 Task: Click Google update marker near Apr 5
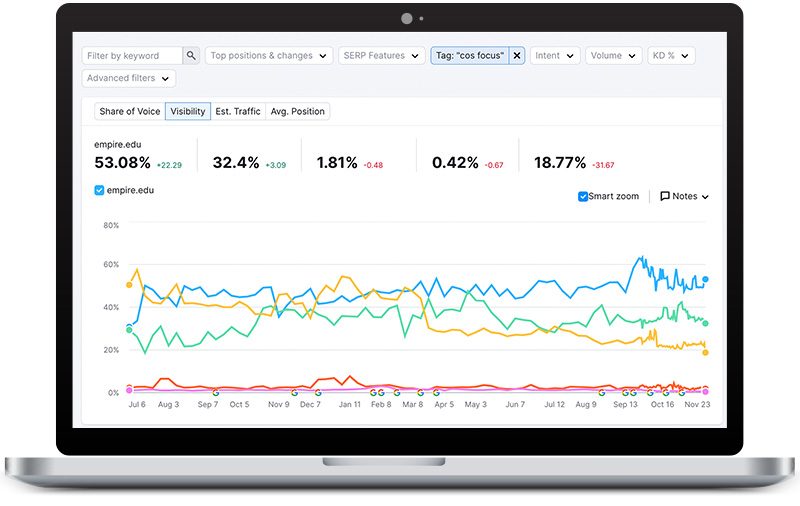pos(436,392)
